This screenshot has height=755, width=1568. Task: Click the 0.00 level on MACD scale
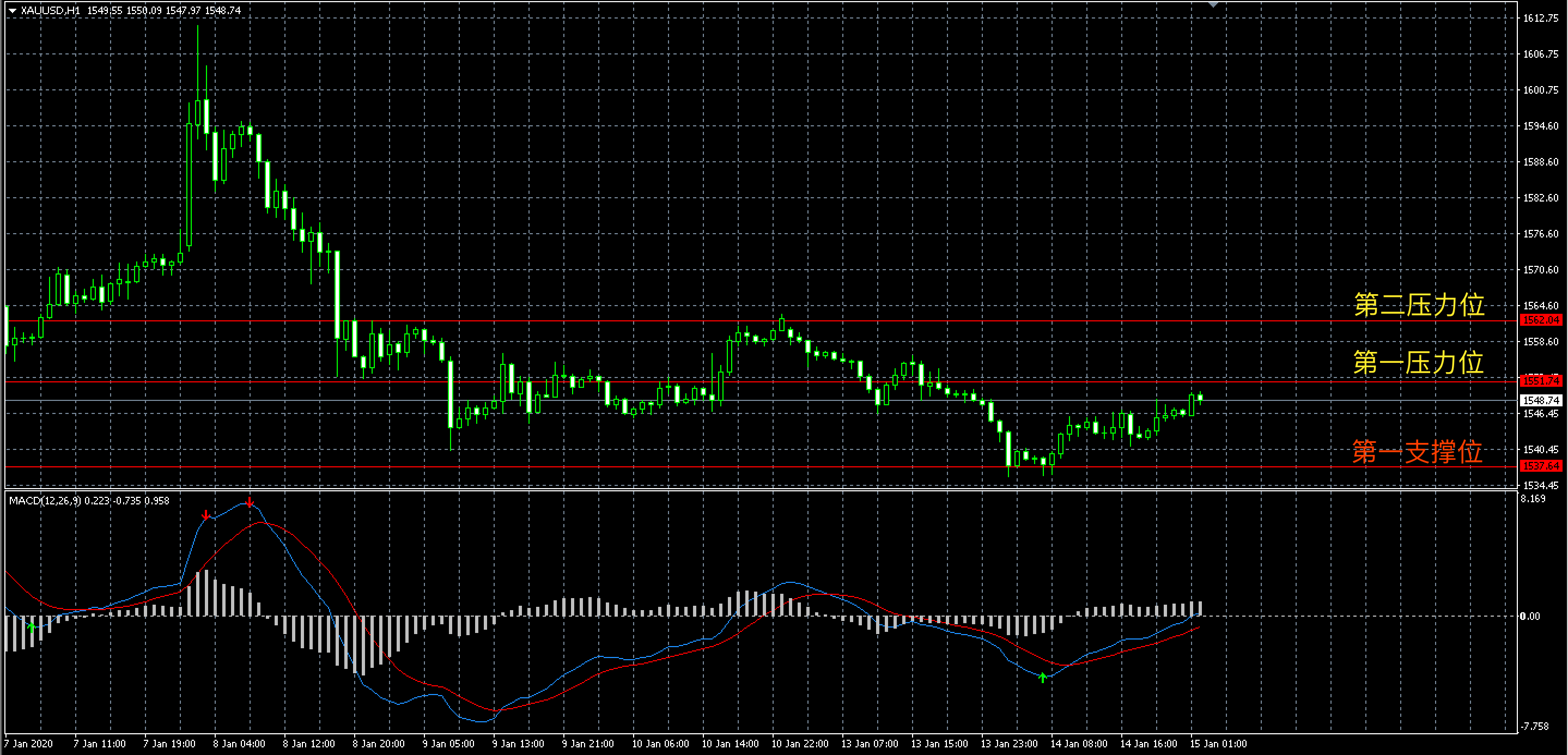coord(1530,616)
